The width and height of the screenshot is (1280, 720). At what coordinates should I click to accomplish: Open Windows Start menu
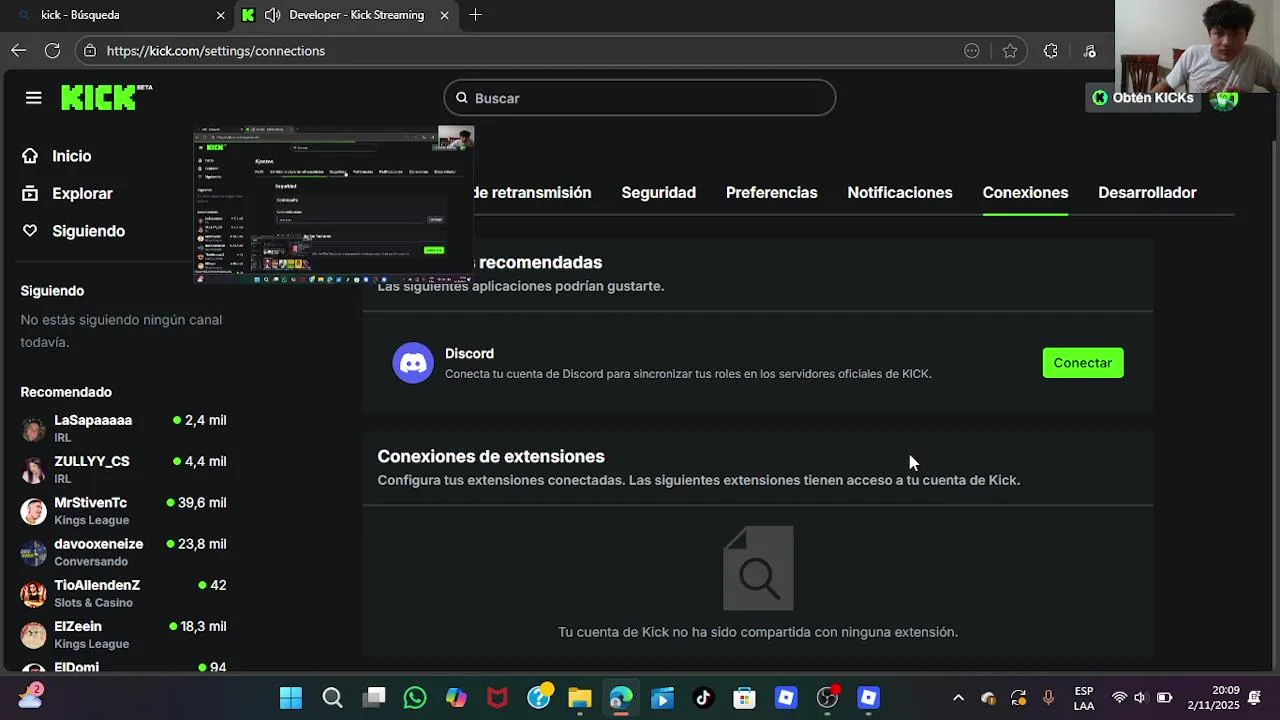[291, 698]
